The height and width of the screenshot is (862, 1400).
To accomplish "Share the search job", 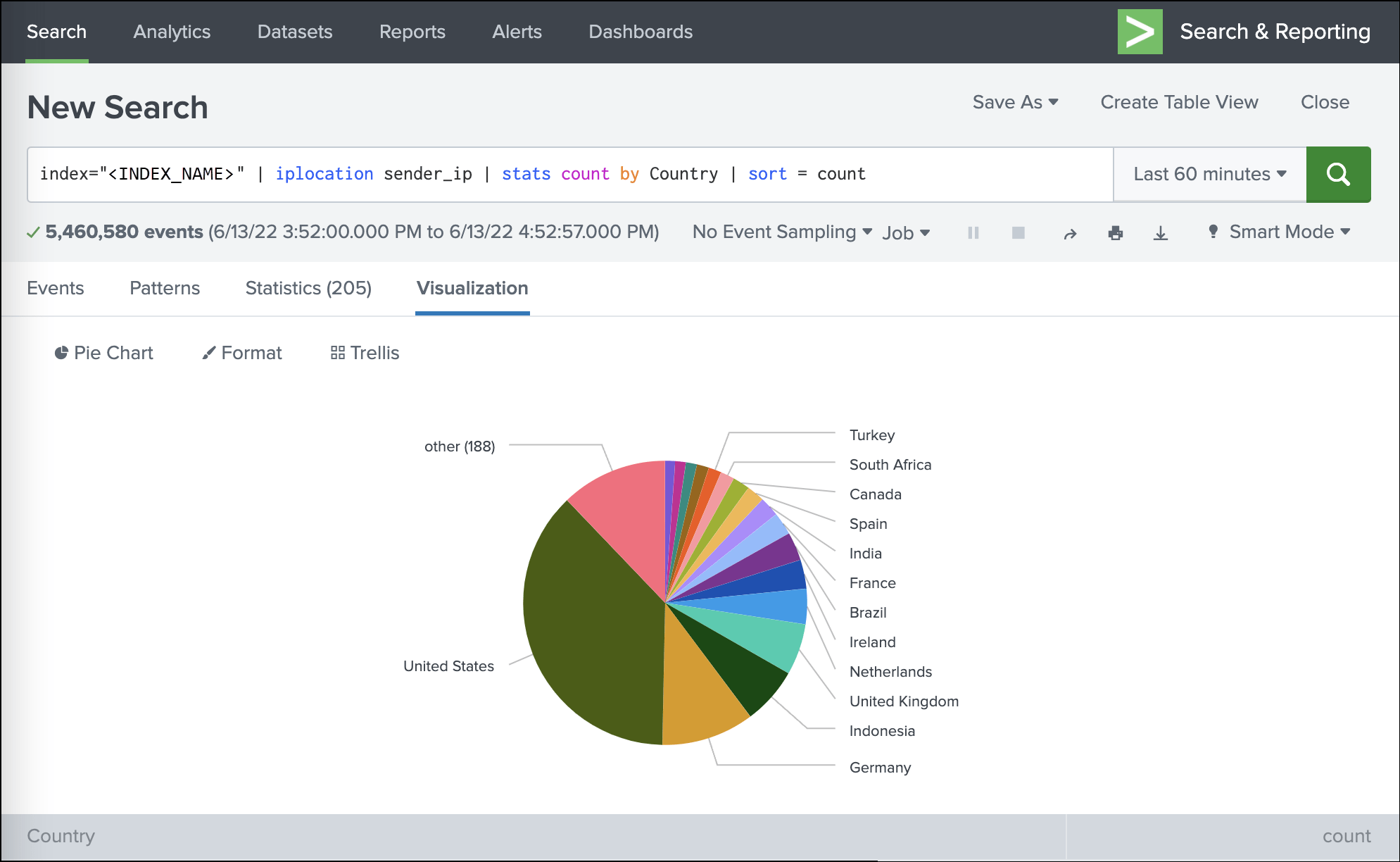I will pyautogui.click(x=1068, y=232).
